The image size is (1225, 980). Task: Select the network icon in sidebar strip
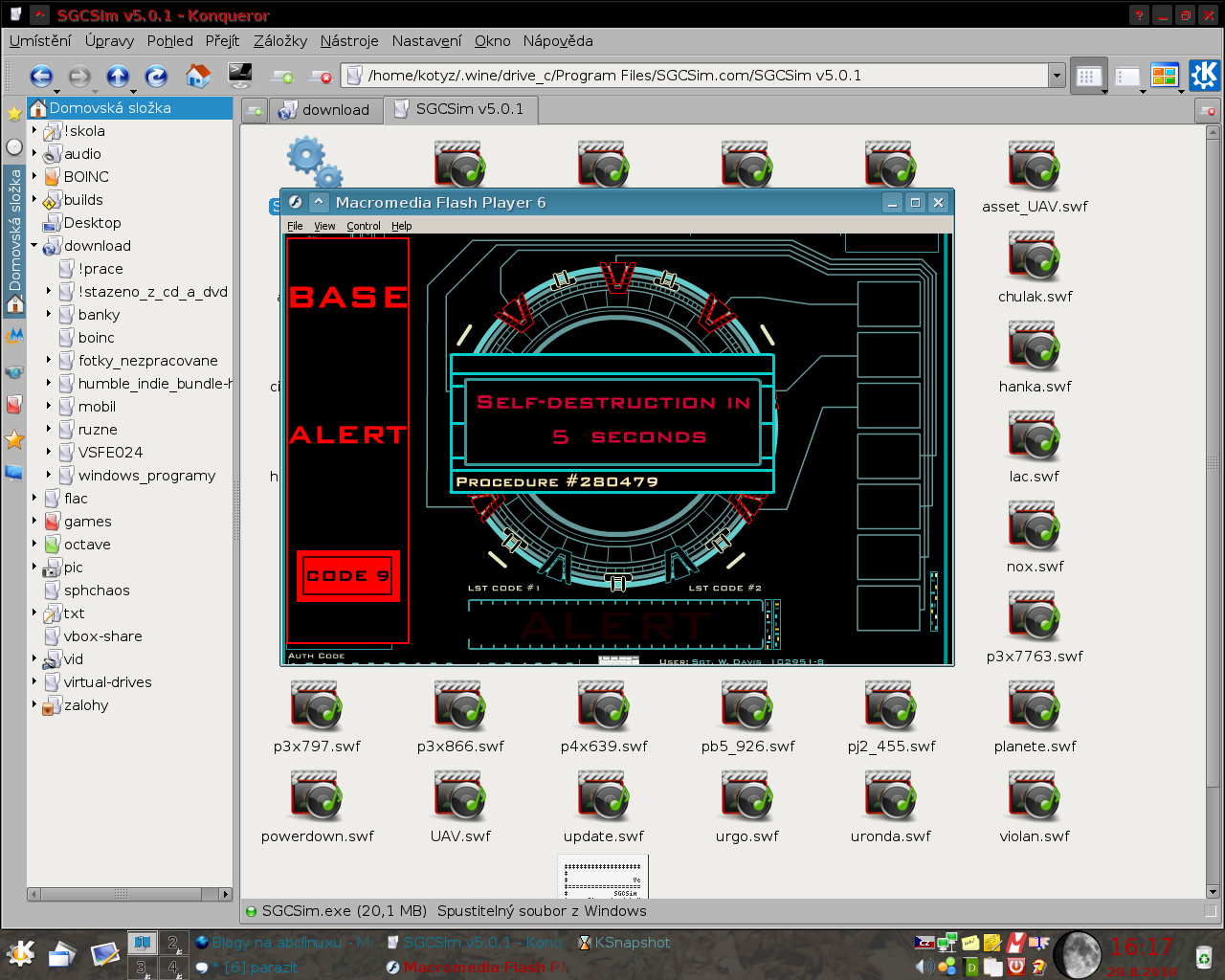point(14,371)
